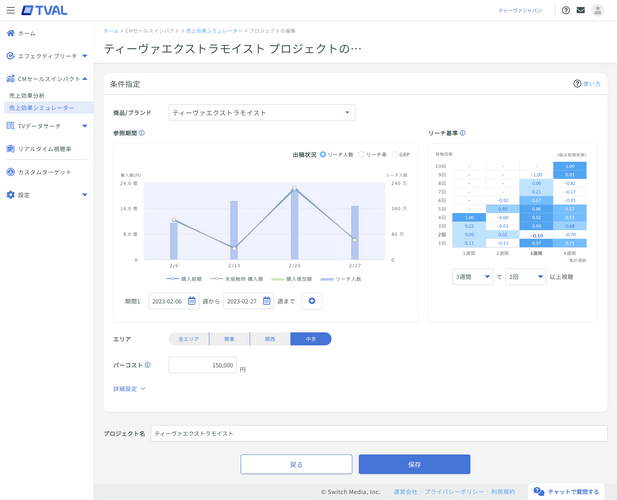Click the 保存 save button

414,465
